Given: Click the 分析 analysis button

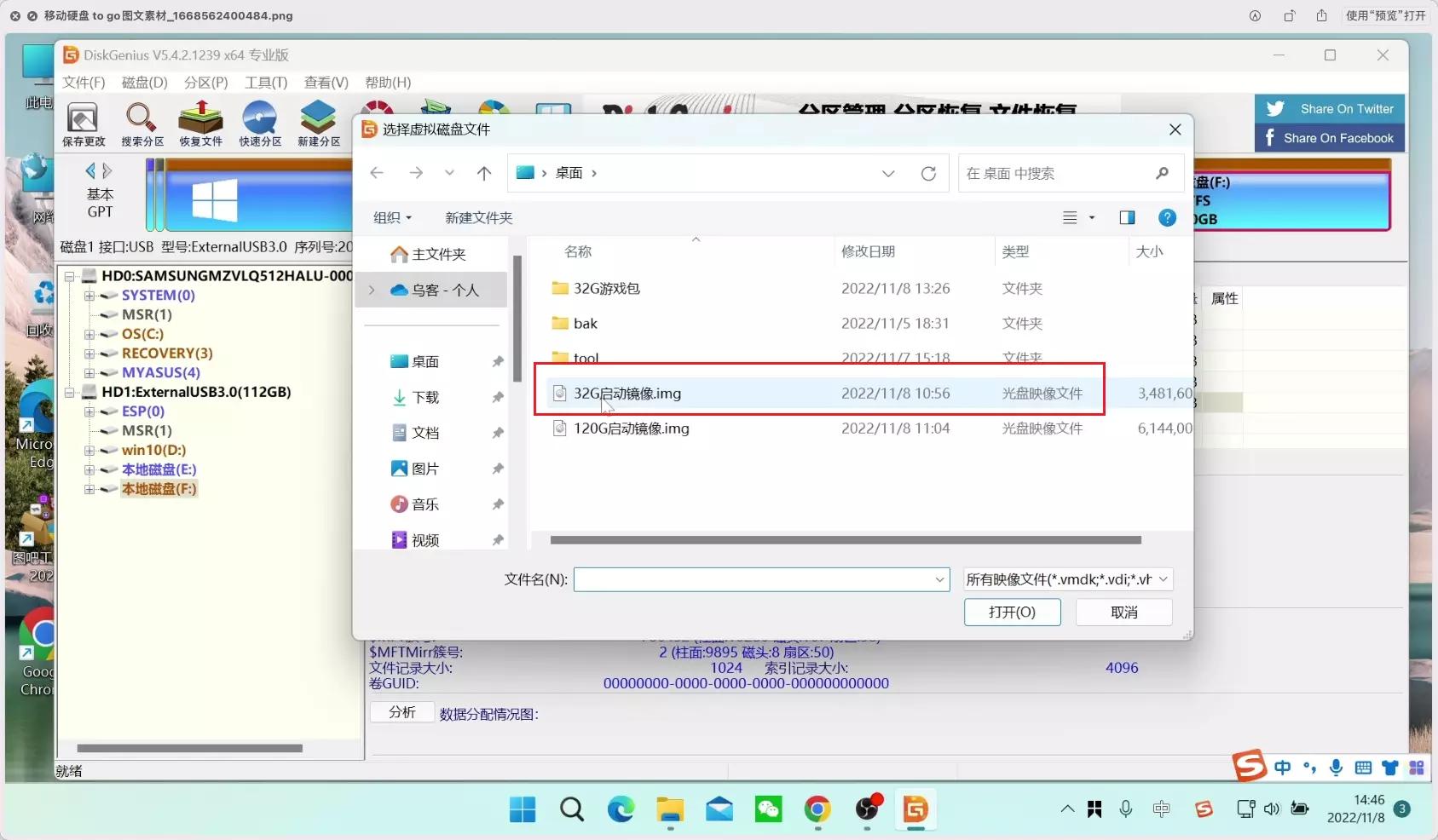Looking at the screenshot, I should pos(401,711).
